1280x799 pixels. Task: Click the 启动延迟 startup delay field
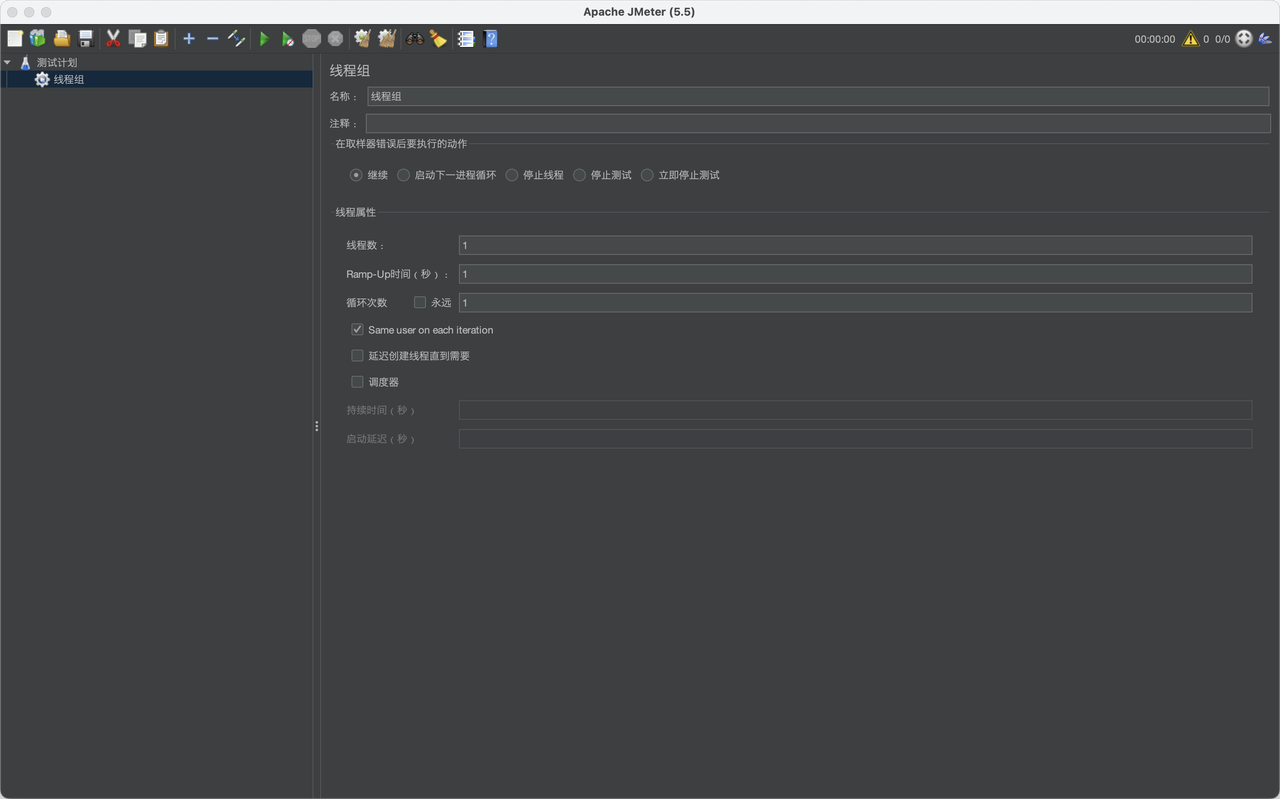pos(855,438)
